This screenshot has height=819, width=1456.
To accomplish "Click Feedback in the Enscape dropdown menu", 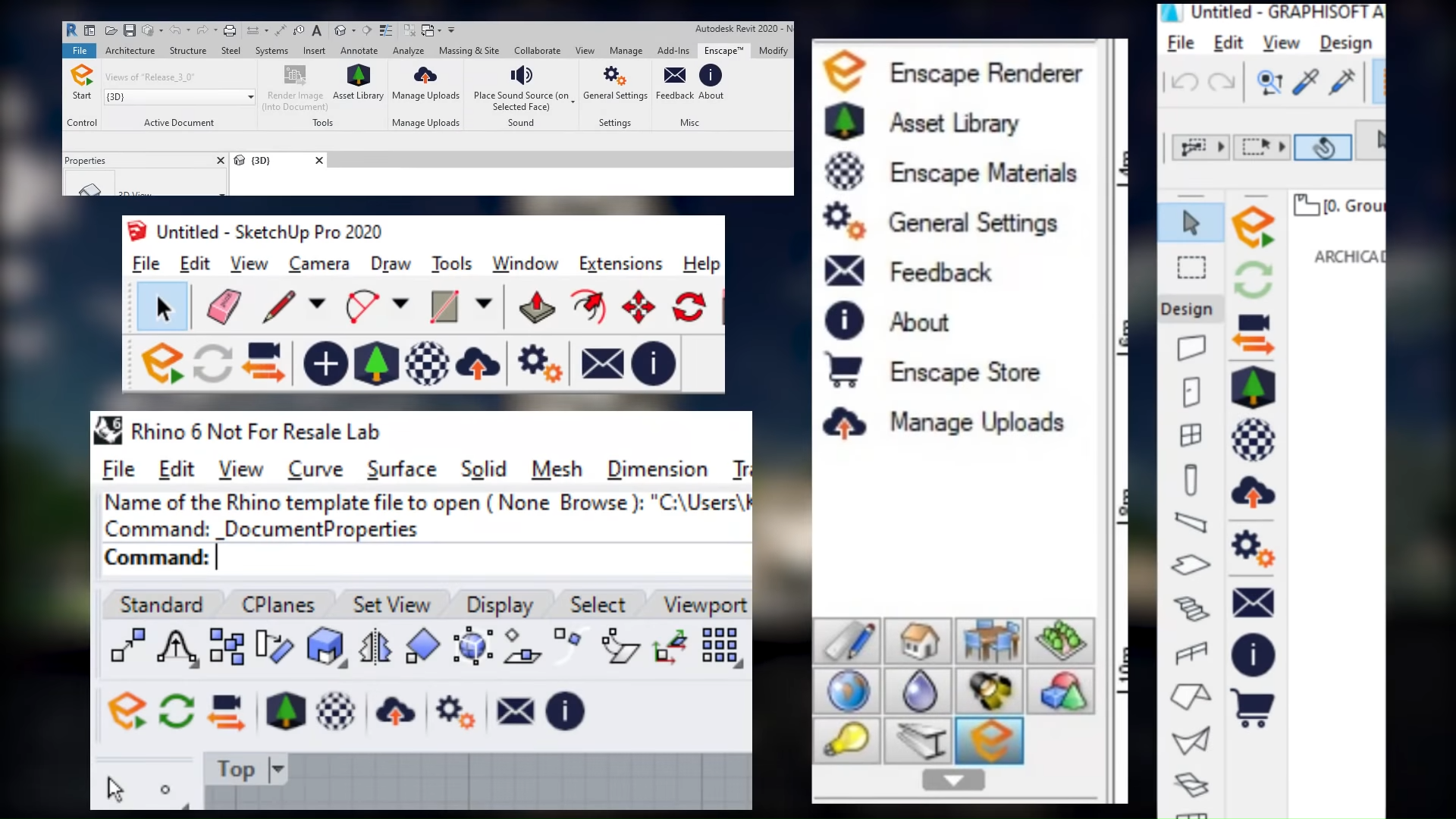I will tap(939, 272).
